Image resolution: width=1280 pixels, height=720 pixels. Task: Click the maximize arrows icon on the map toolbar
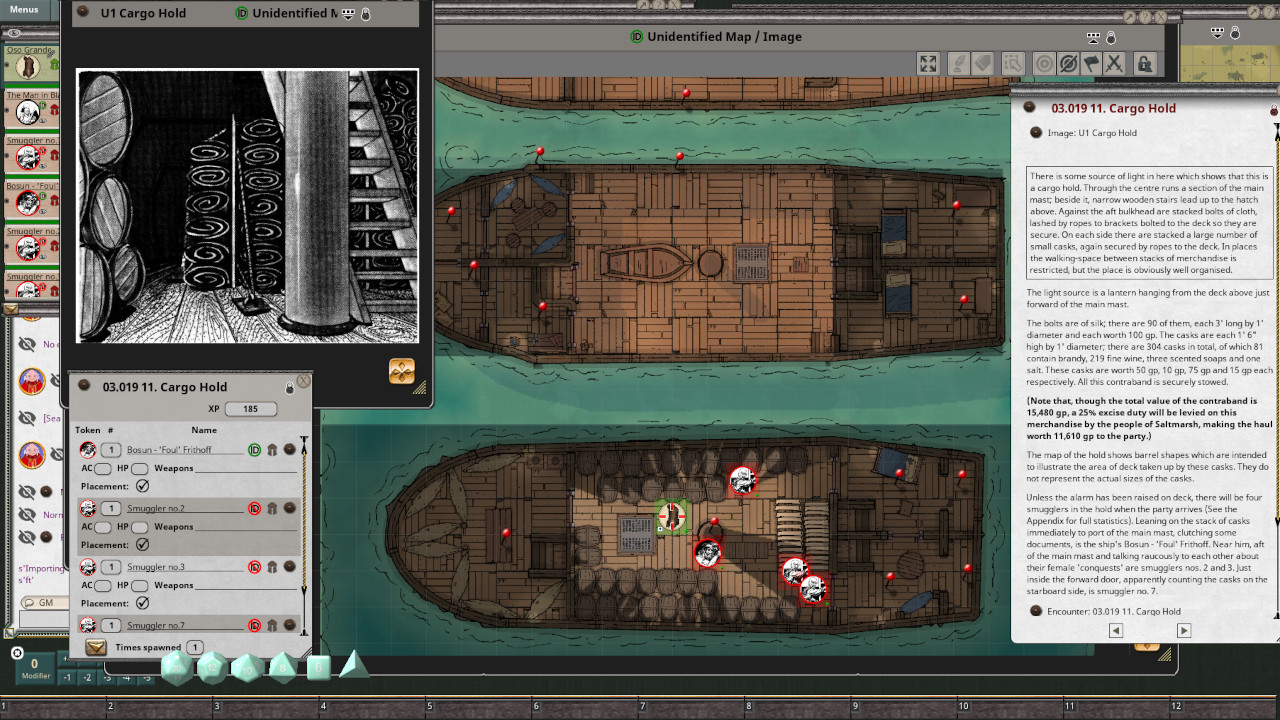(x=928, y=63)
